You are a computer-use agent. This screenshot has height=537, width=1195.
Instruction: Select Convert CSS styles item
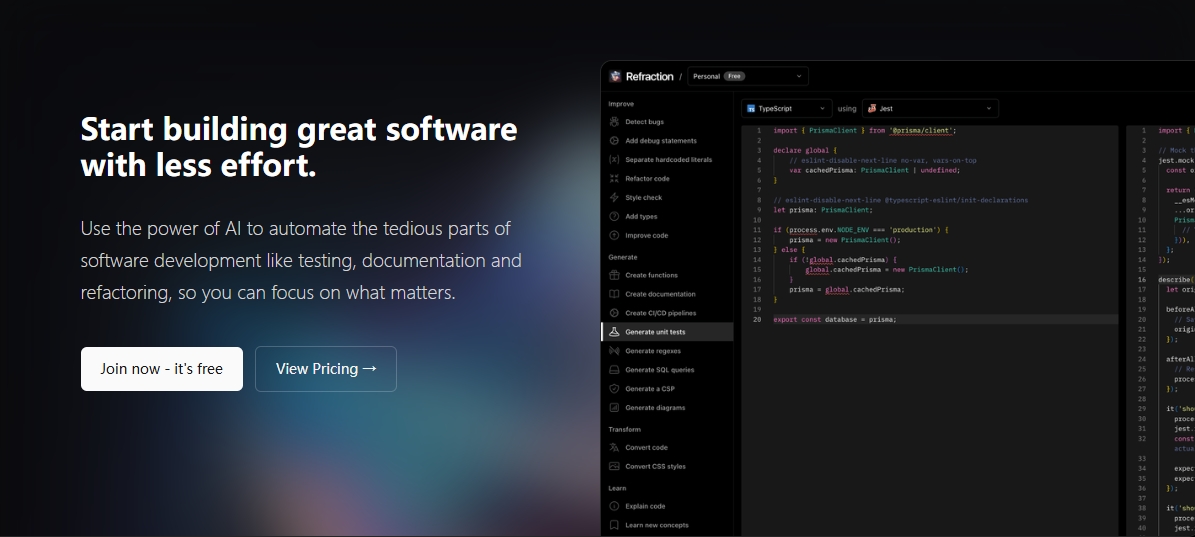[668, 466]
